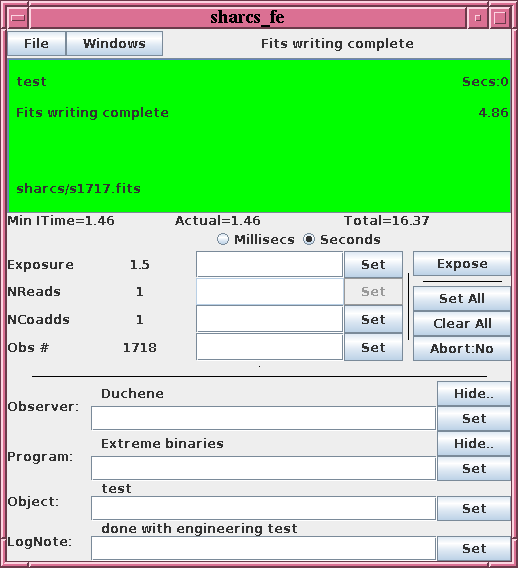Start an exposure with Expose button
Image resolution: width=518 pixels, height=568 pixels.
(462, 264)
